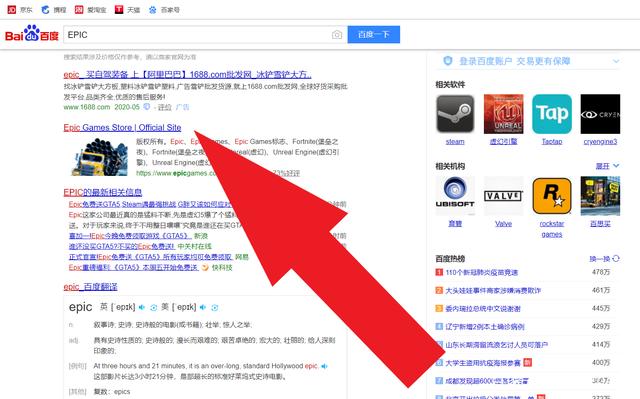
Task: Click the verification badge after 2020-05
Action: click(x=146, y=107)
